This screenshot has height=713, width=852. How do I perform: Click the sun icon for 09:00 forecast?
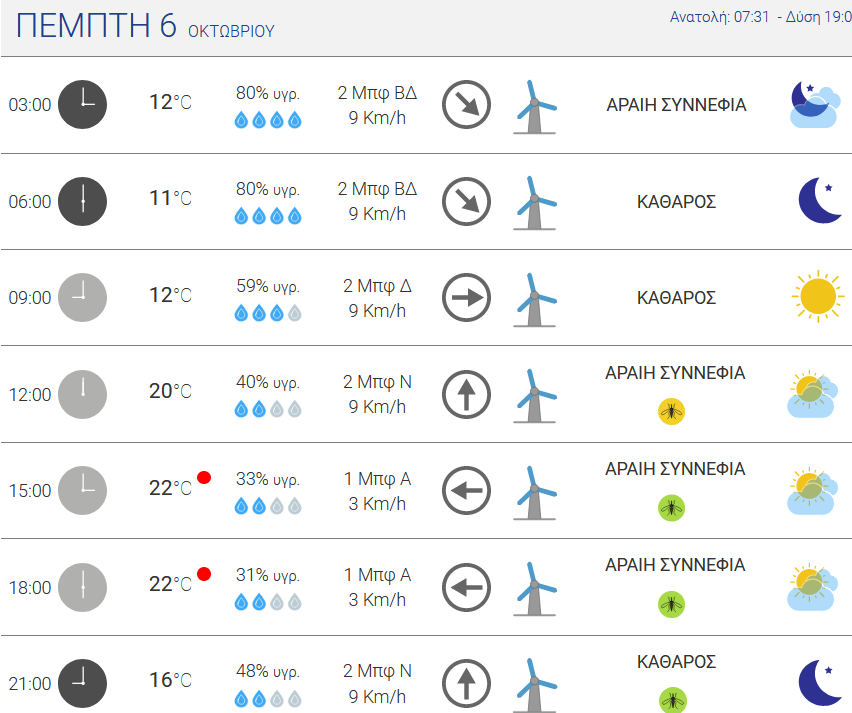pyautogui.click(x=818, y=296)
